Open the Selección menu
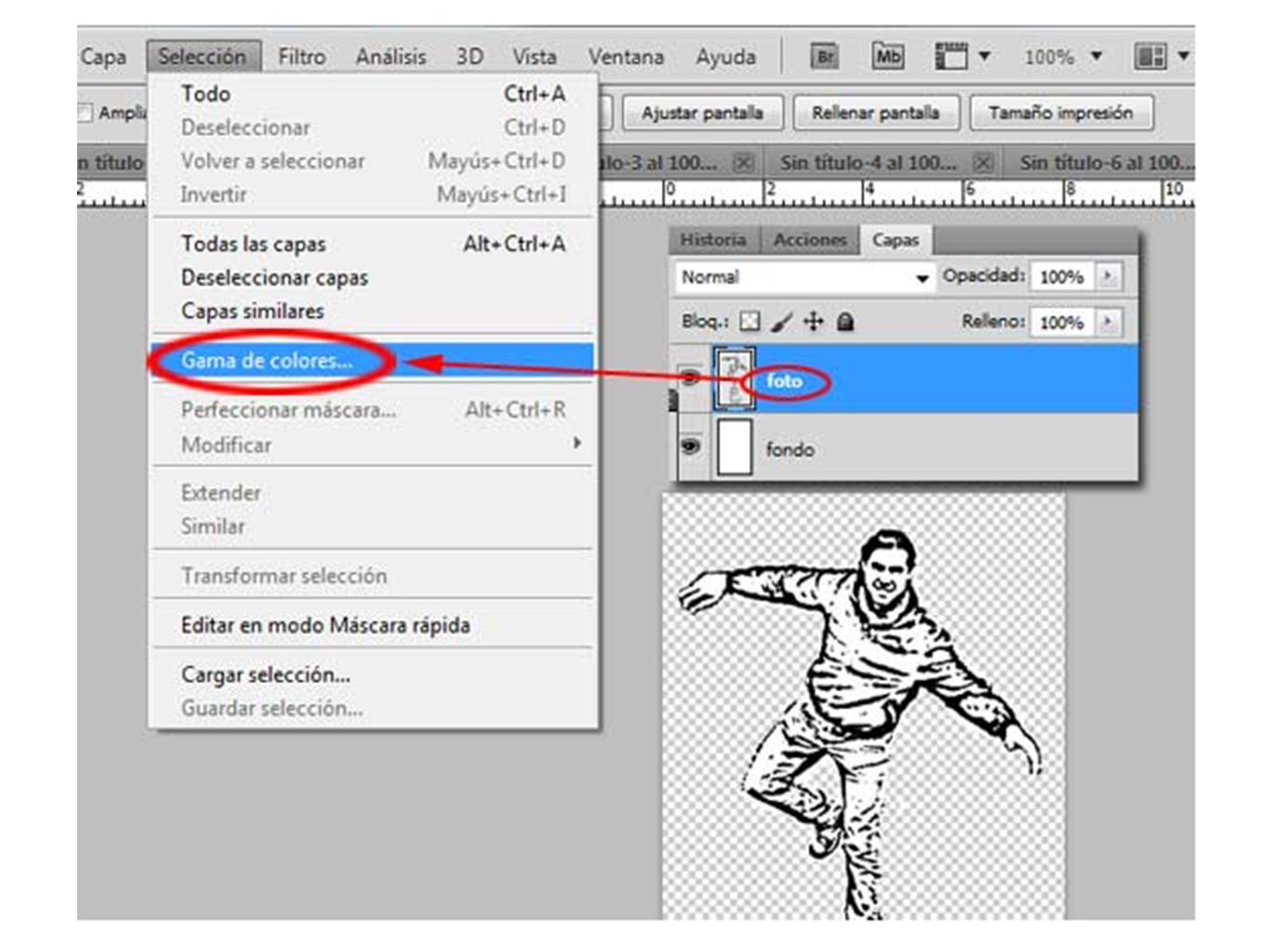The height and width of the screenshot is (952, 1269). point(203,57)
